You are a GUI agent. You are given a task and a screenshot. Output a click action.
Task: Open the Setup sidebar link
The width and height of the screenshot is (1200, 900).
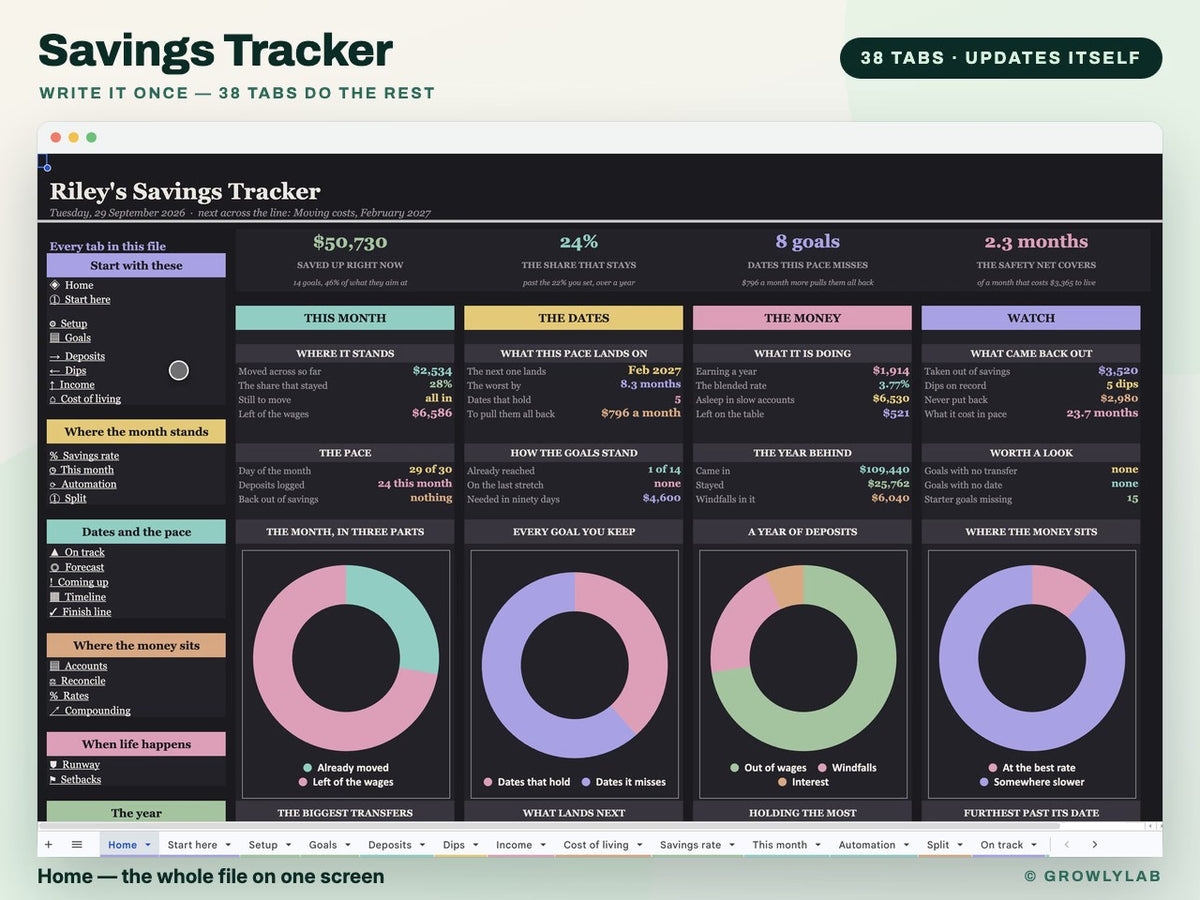[68, 324]
